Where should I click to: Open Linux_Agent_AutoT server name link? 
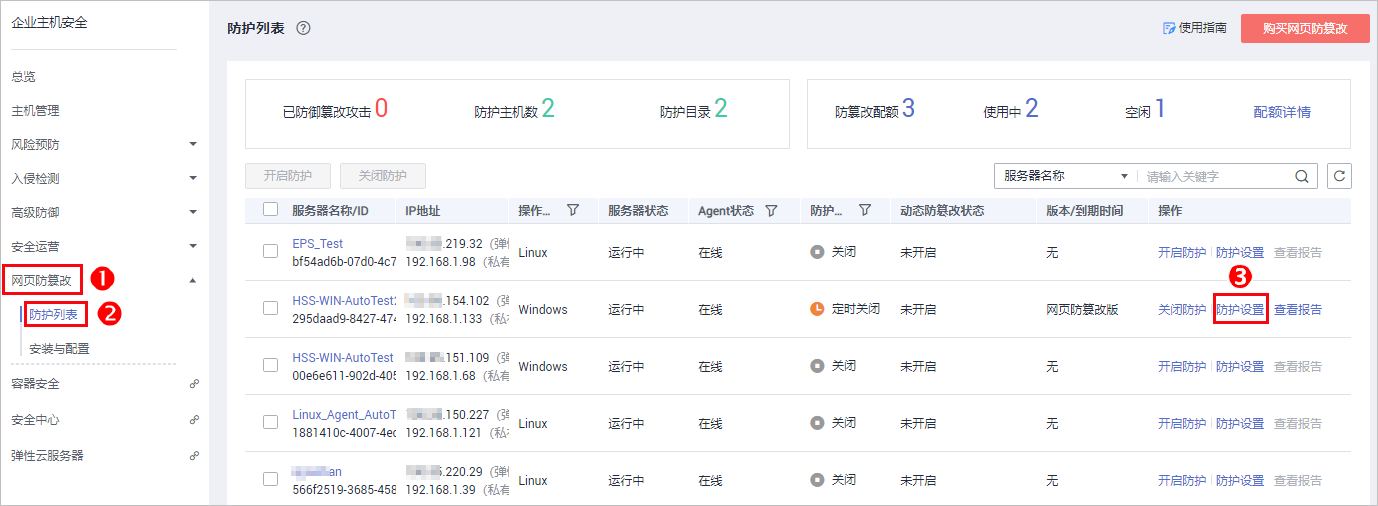[x=344, y=414]
